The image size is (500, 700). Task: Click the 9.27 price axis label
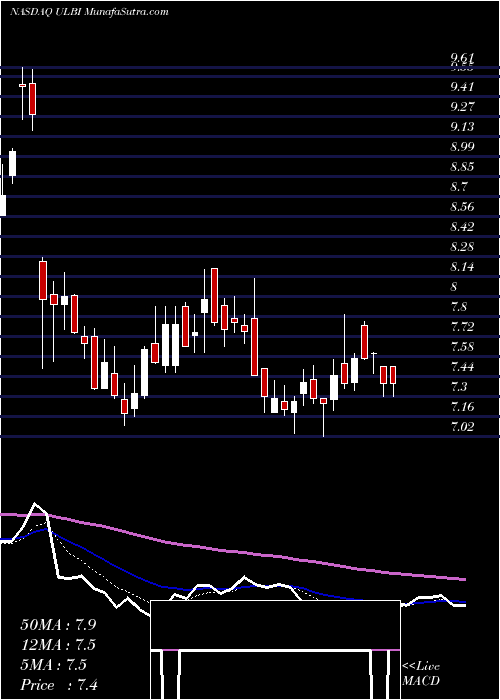tap(462, 107)
